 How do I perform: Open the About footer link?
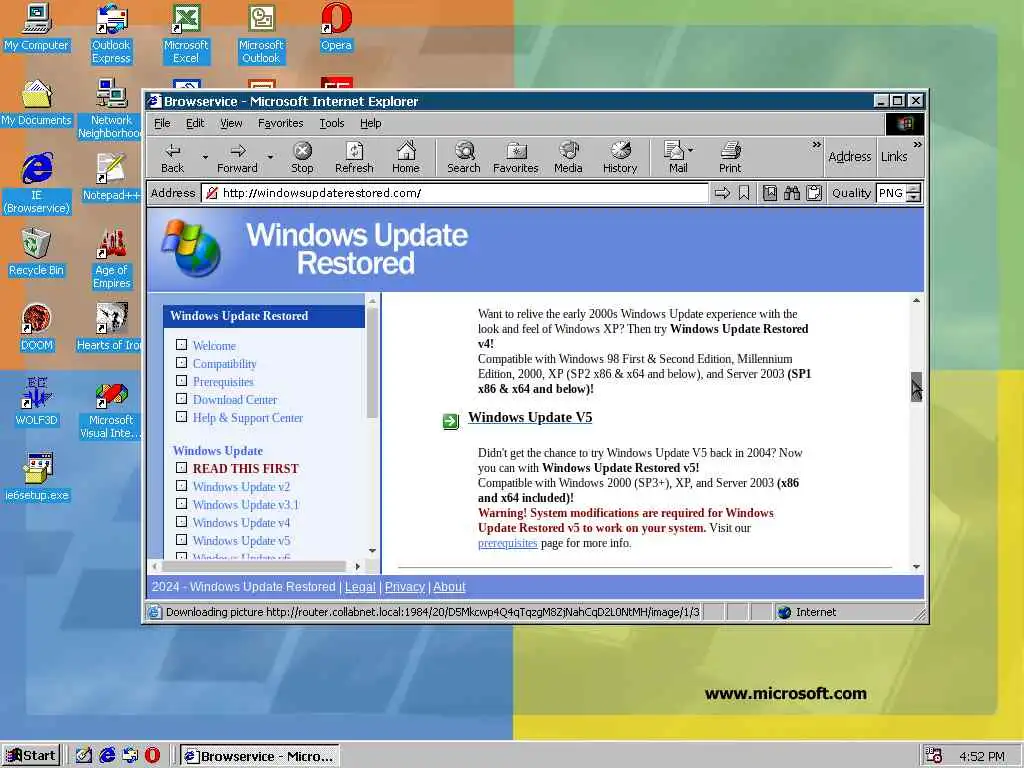(449, 586)
